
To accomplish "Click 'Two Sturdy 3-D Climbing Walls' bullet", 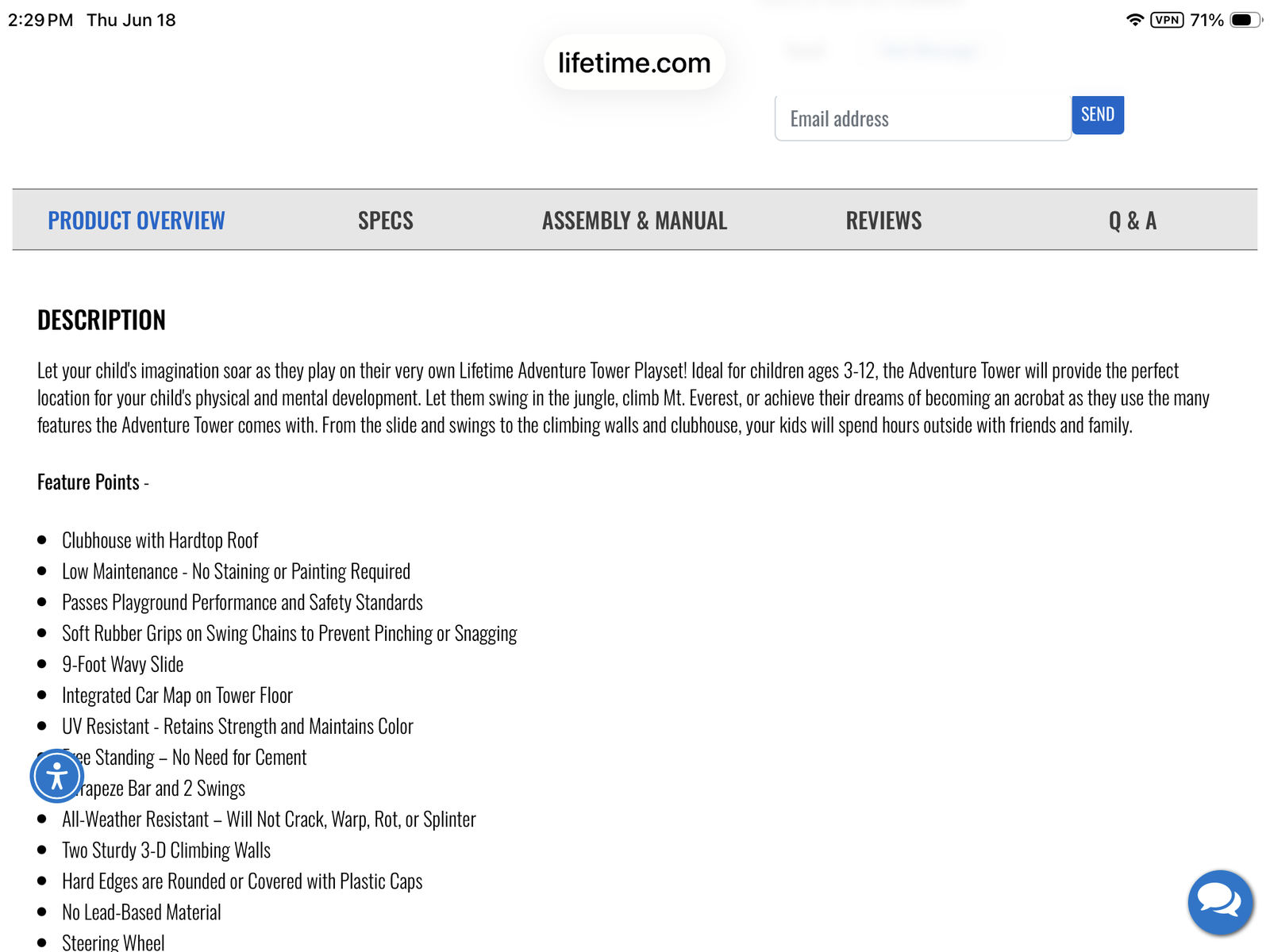I will 167,850.
